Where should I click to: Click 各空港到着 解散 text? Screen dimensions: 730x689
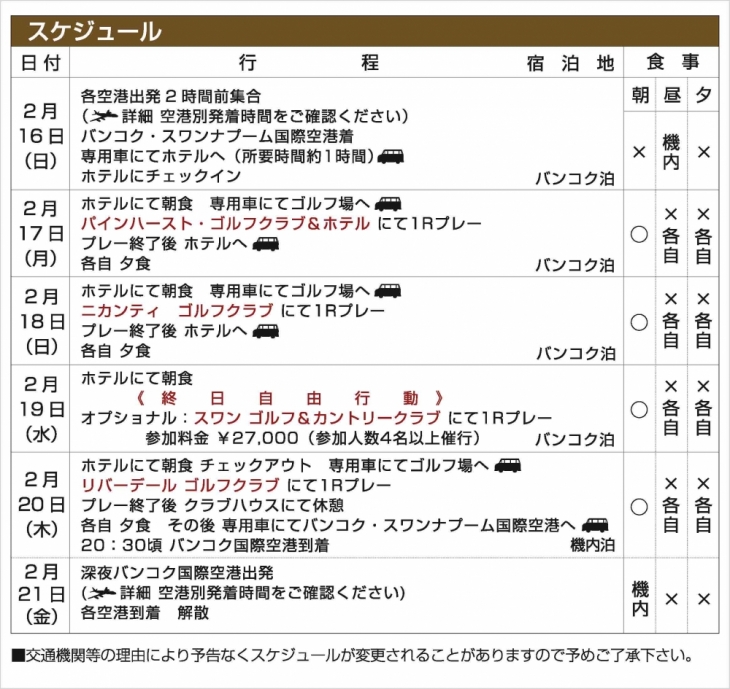point(145,613)
